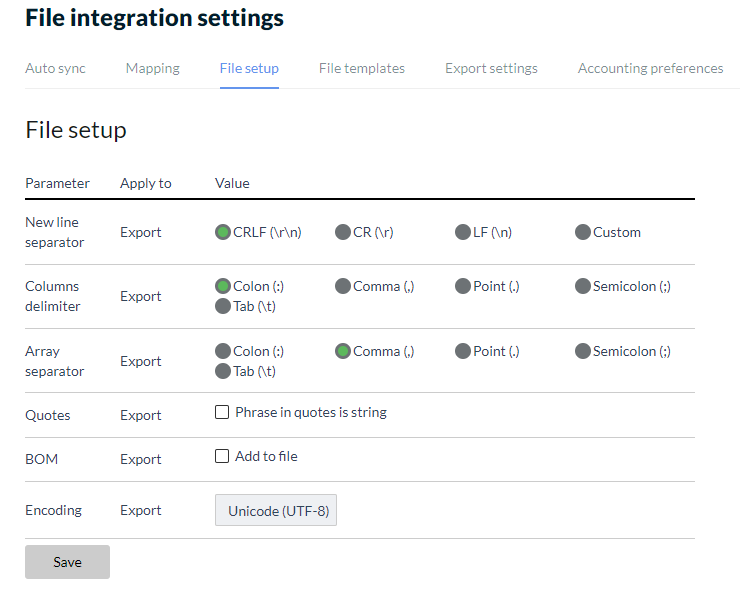Pick Custom new line separator option

point(583,232)
